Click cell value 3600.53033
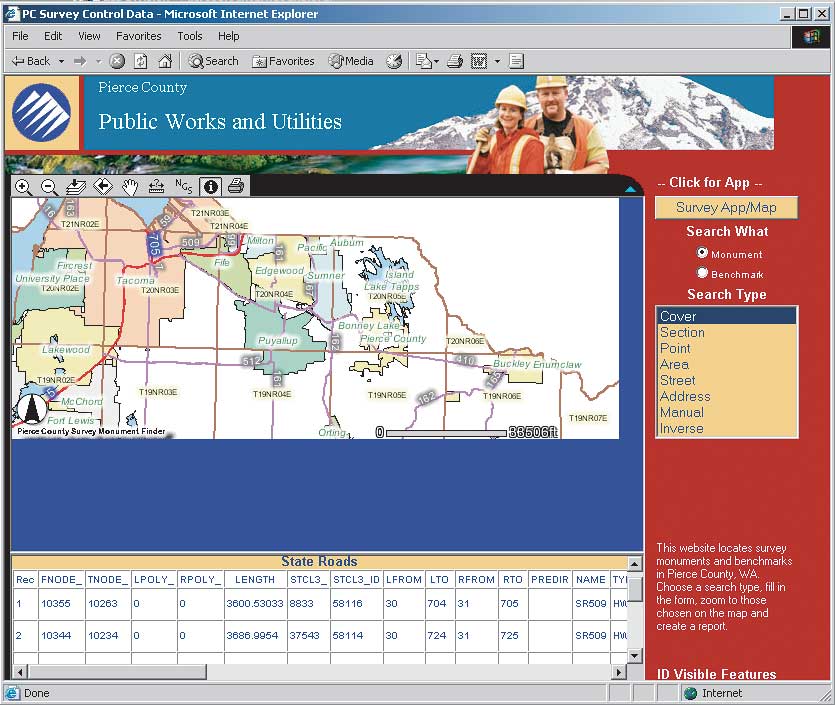 [x=255, y=603]
